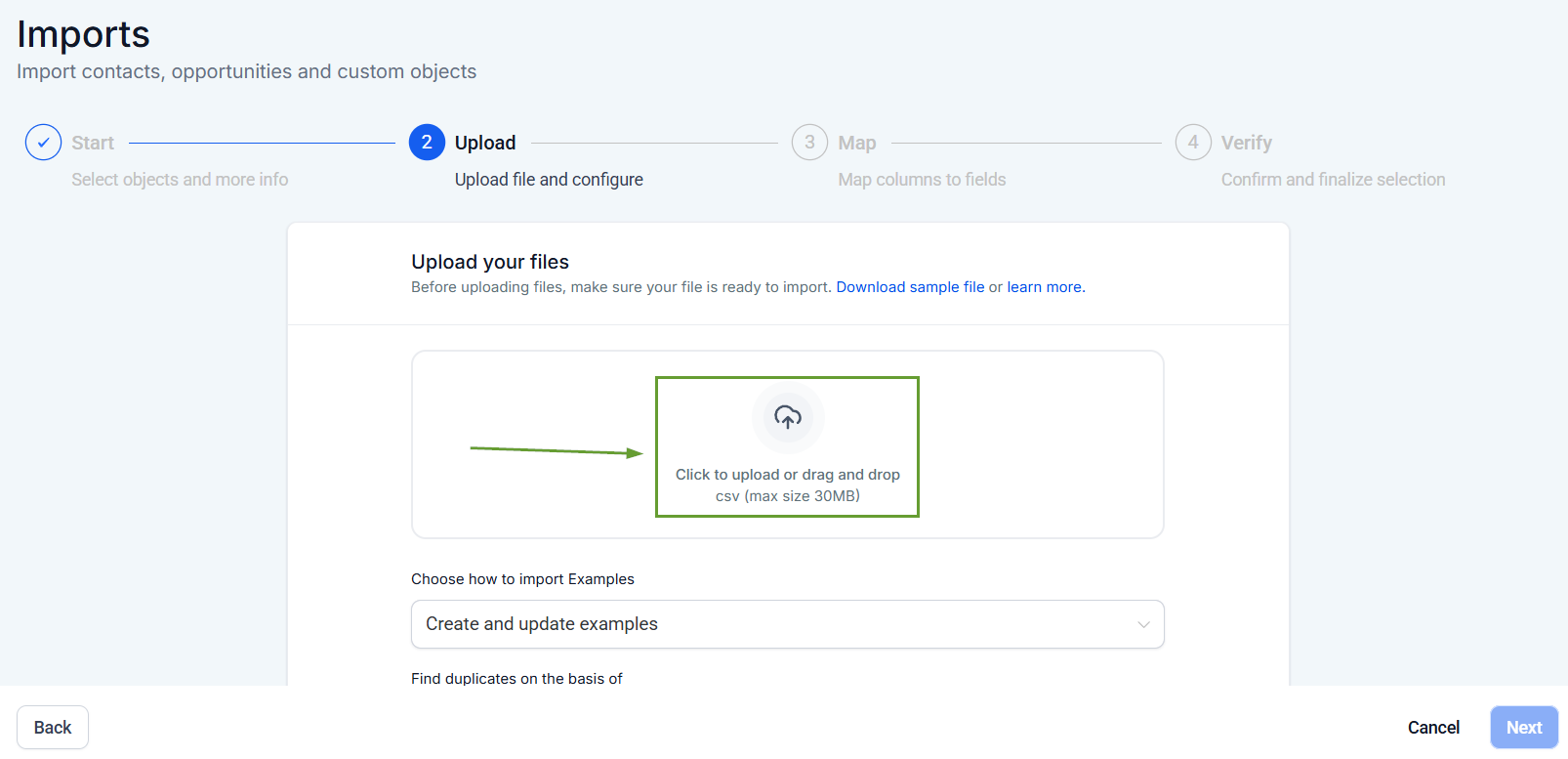
Task: Open the Download sample file link
Action: coord(910,287)
